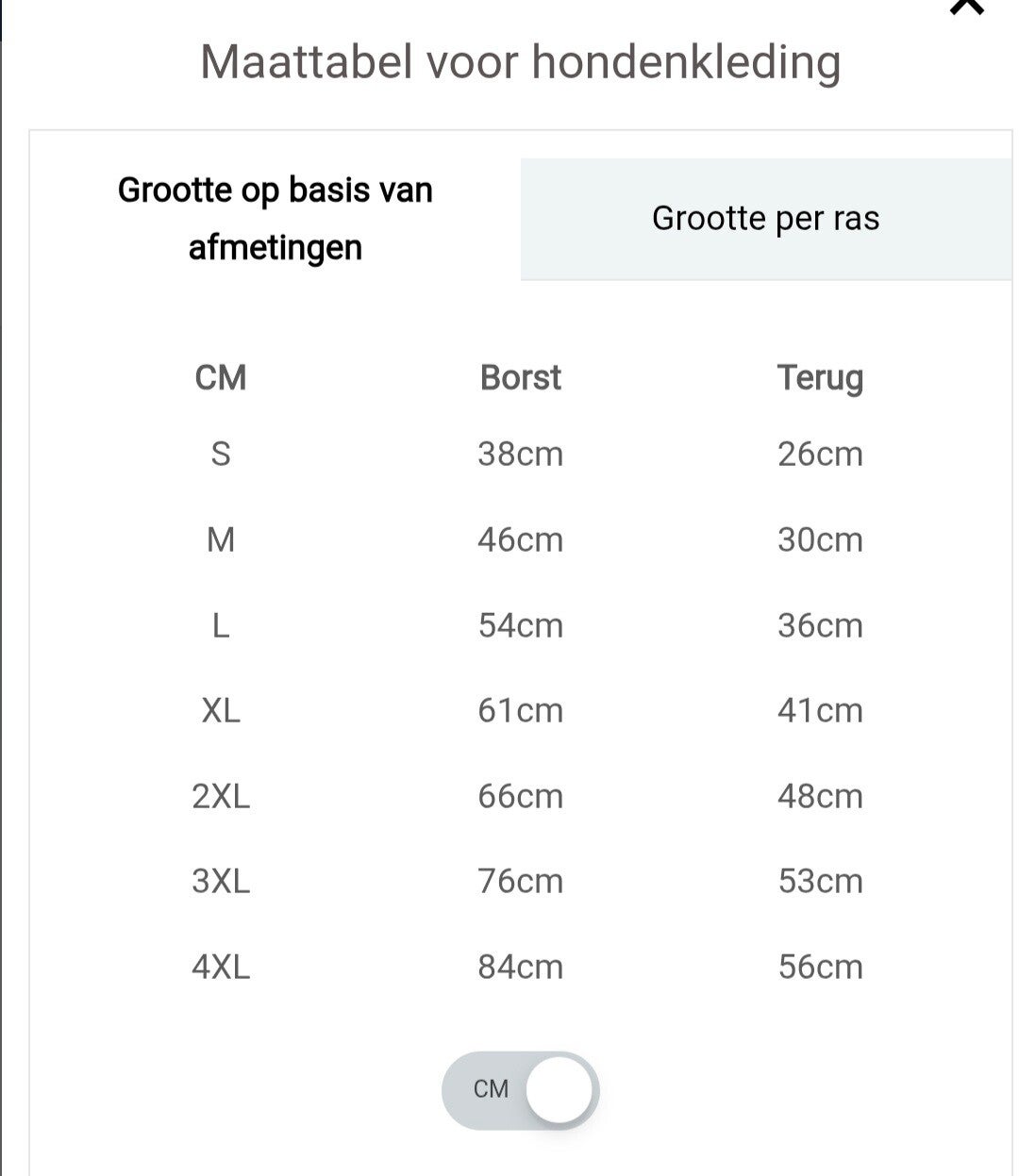Click the 48cm back length value
Image resolution: width=1019 pixels, height=1176 pixels.
coord(820,796)
